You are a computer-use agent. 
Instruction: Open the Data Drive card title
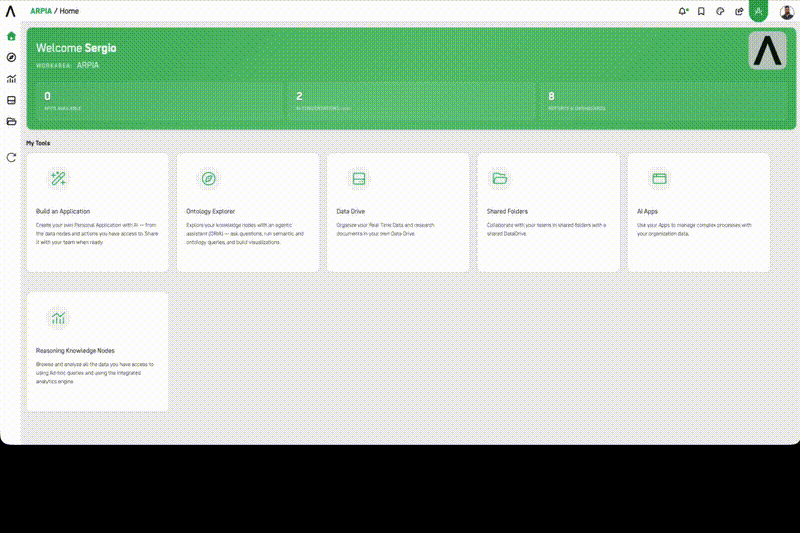351,211
